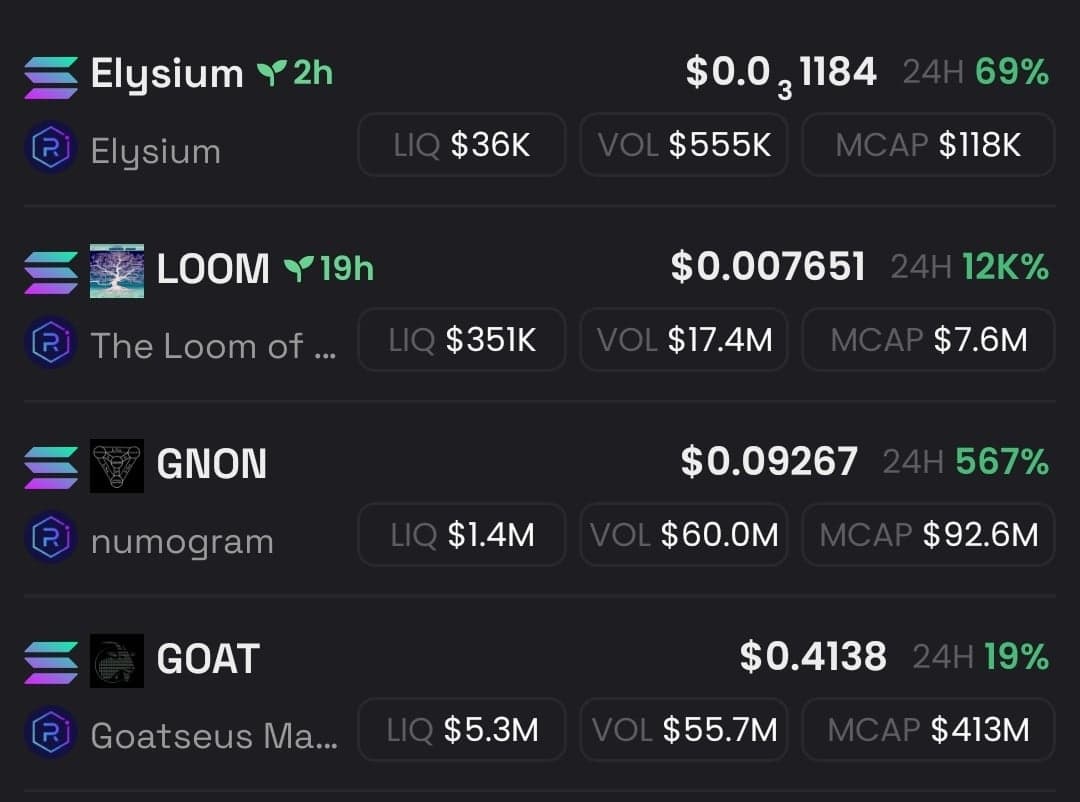Viewport: 1080px width, 802px height.
Task: Open the GNON token logo thumbnail
Action: [117, 466]
